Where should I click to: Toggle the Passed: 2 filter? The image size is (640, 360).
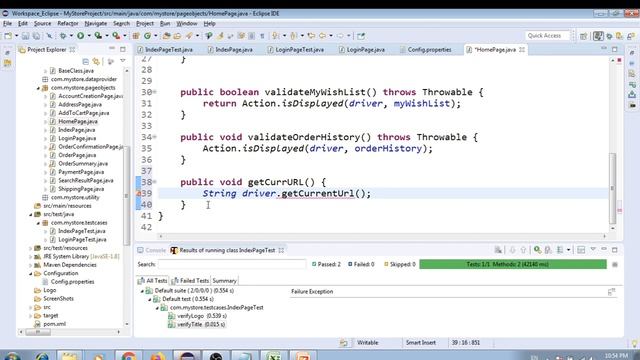pyautogui.click(x=326, y=264)
